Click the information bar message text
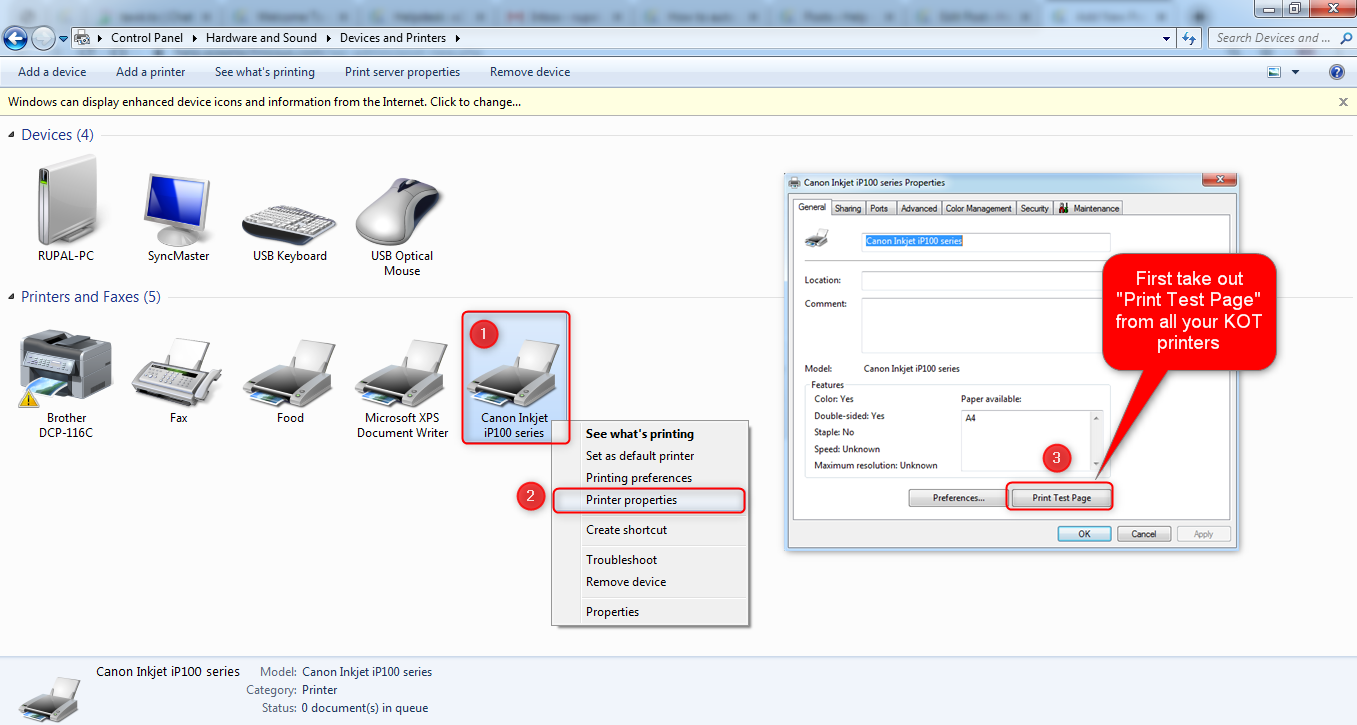 (265, 102)
